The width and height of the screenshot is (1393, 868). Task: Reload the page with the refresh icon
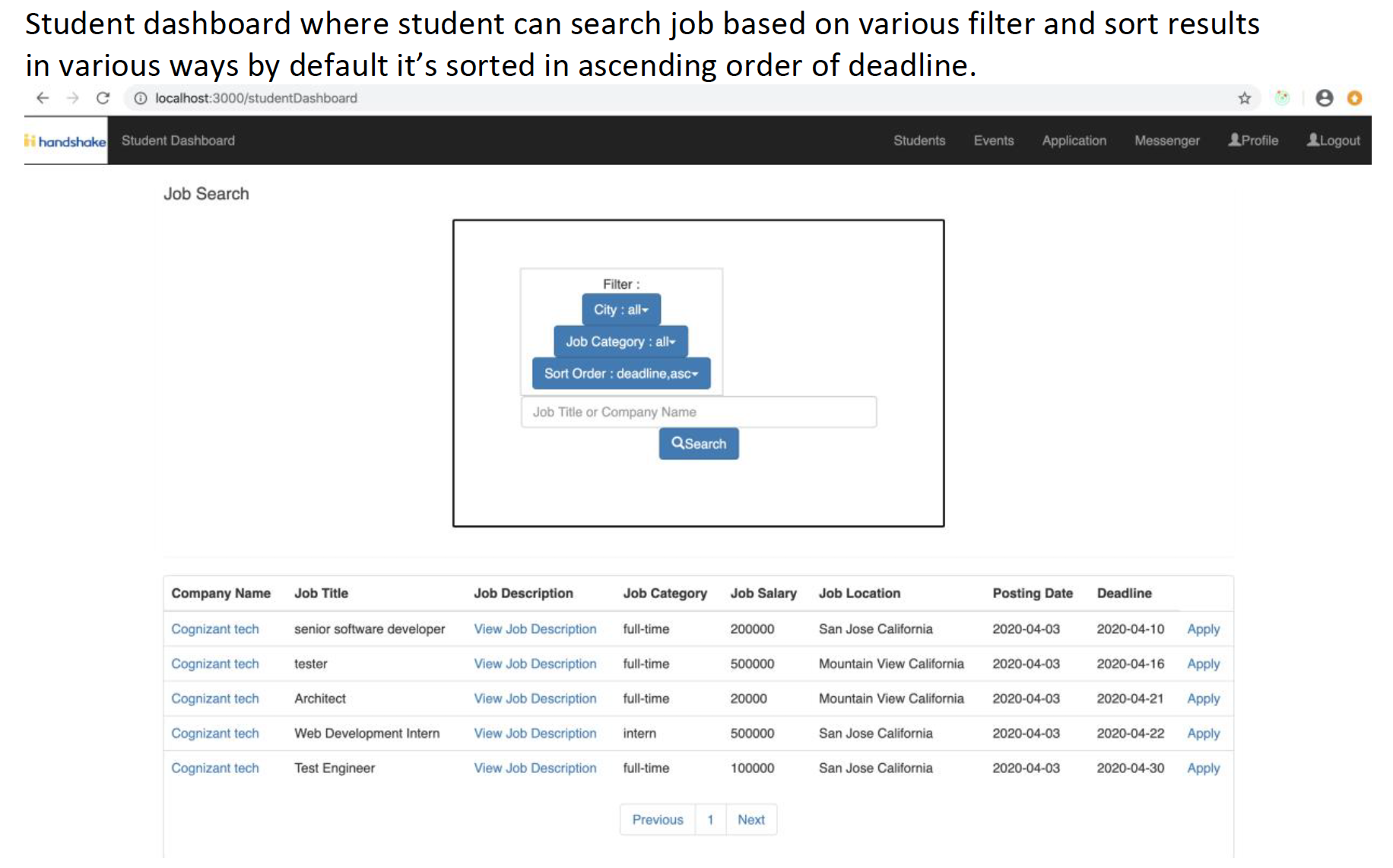(x=103, y=98)
